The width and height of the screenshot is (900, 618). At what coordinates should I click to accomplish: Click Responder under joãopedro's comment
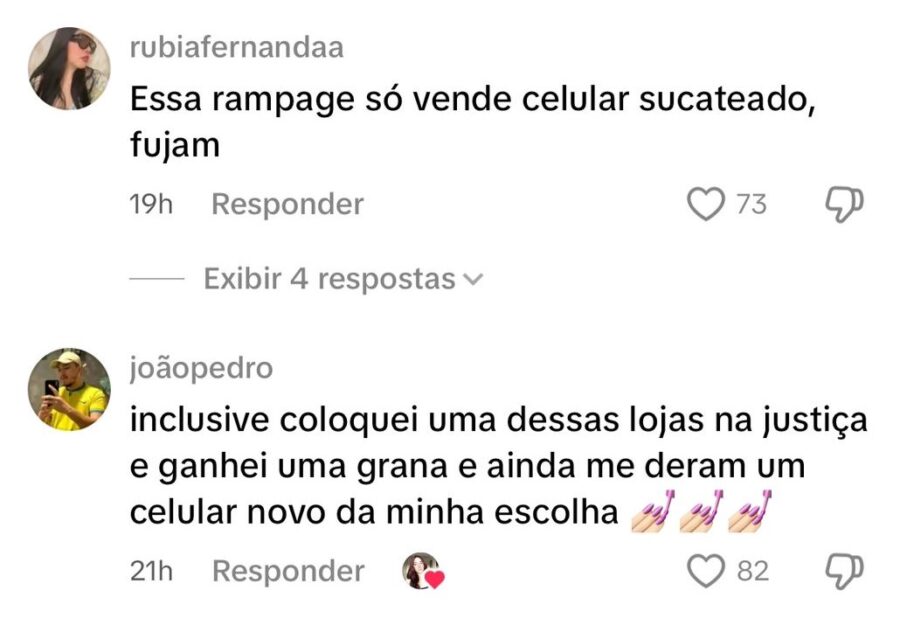[287, 571]
